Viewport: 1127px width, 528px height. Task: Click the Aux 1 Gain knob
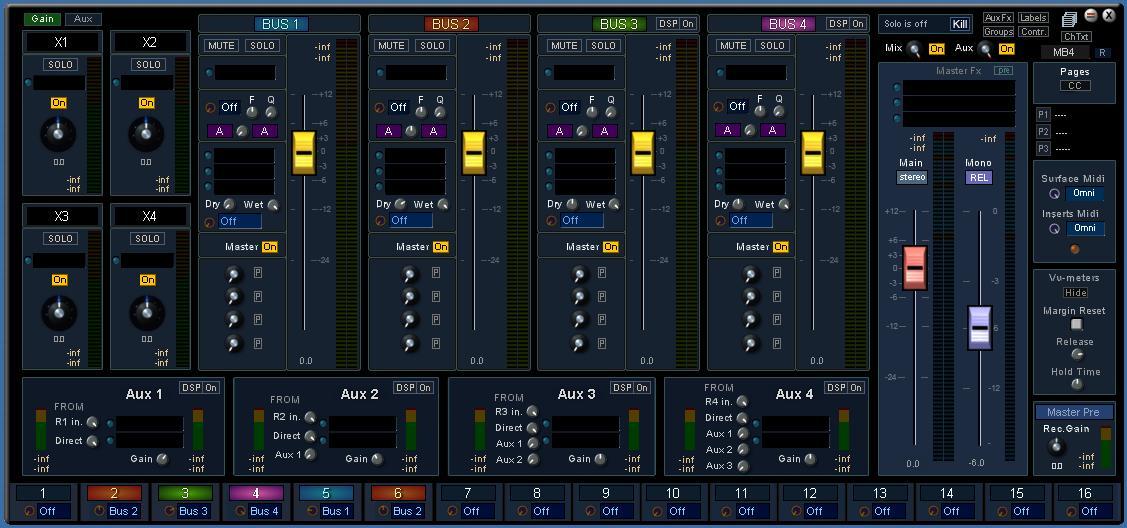click(162, 459)
